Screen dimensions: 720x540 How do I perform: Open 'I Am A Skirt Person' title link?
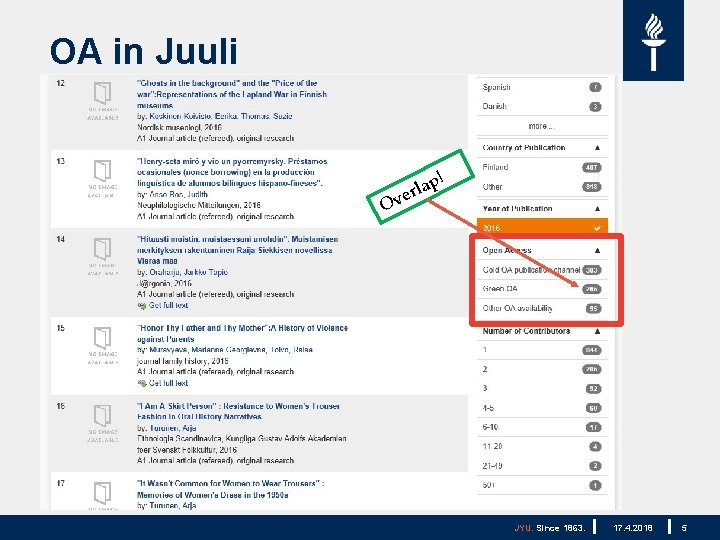[238, 411]
